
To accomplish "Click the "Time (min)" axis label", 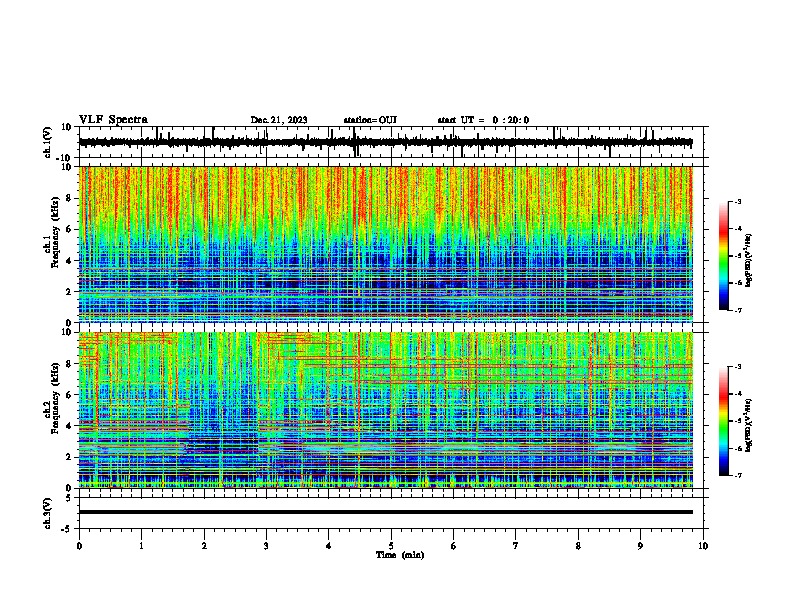I will pyautogui.click(x=400, y=555).
